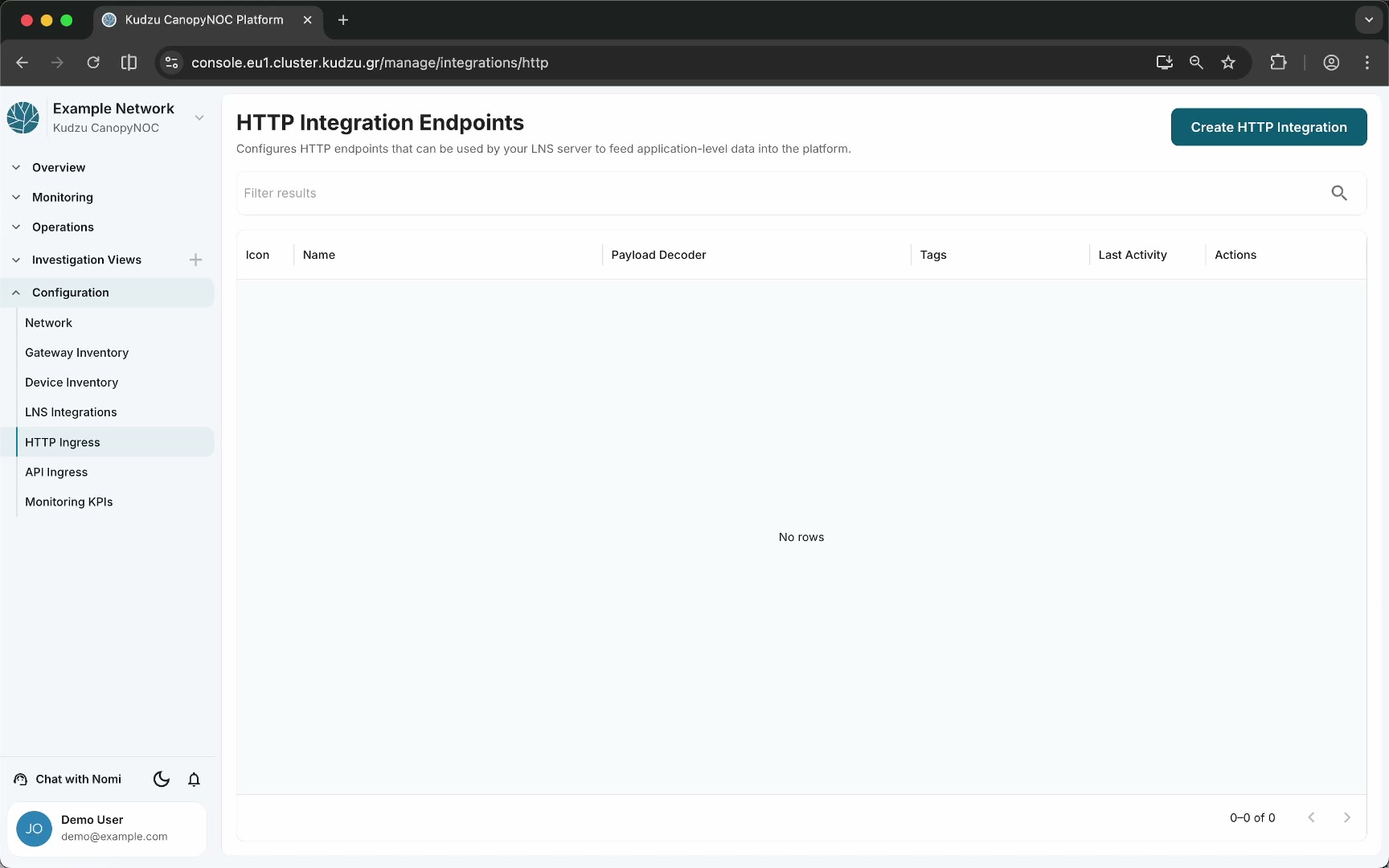Open Chat with Nomi assistant
Screen dimensions: 1389x868
tap(68, 779)
